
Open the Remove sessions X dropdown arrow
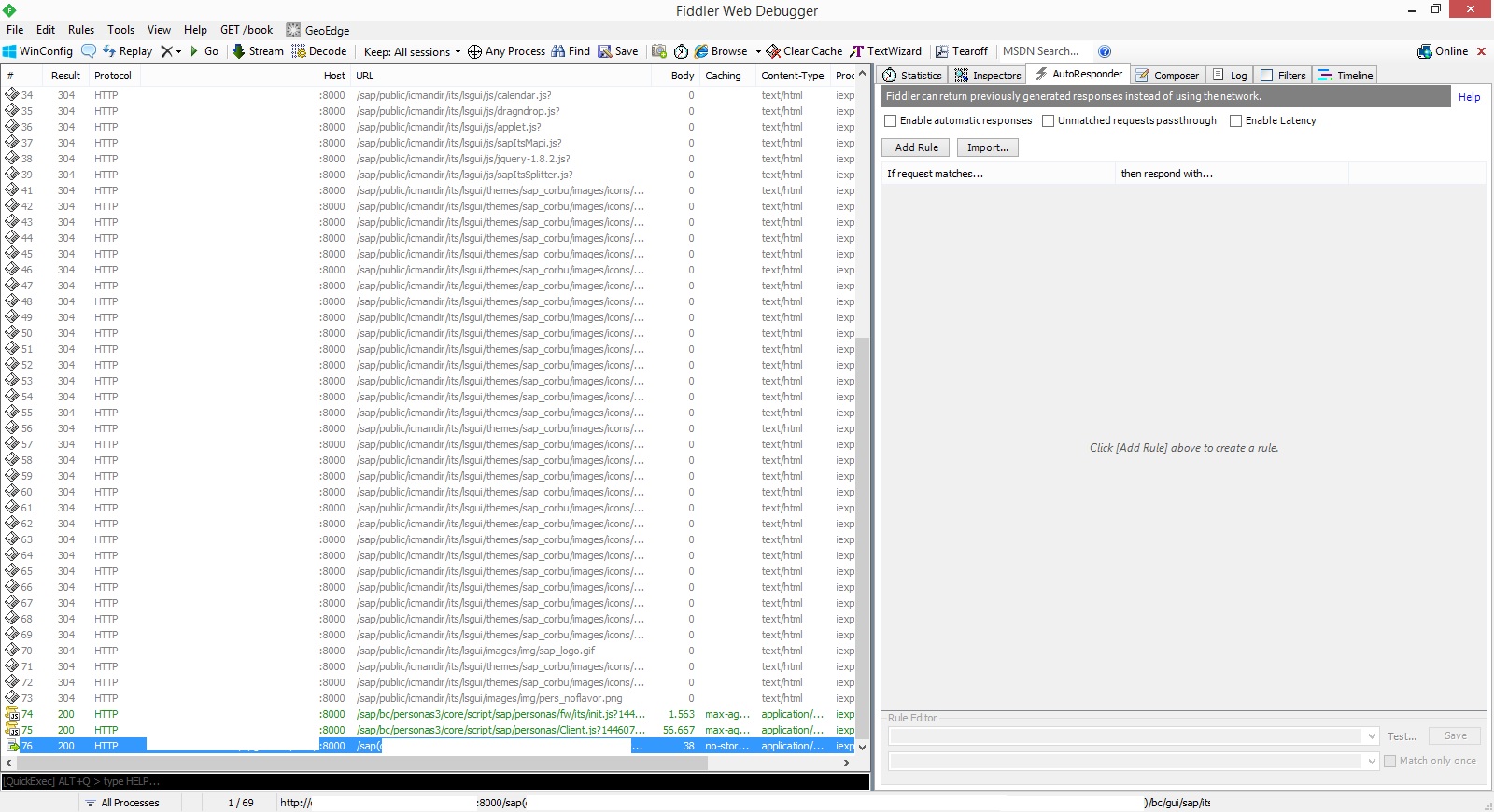pyautogui.click(x=178, y=52)
